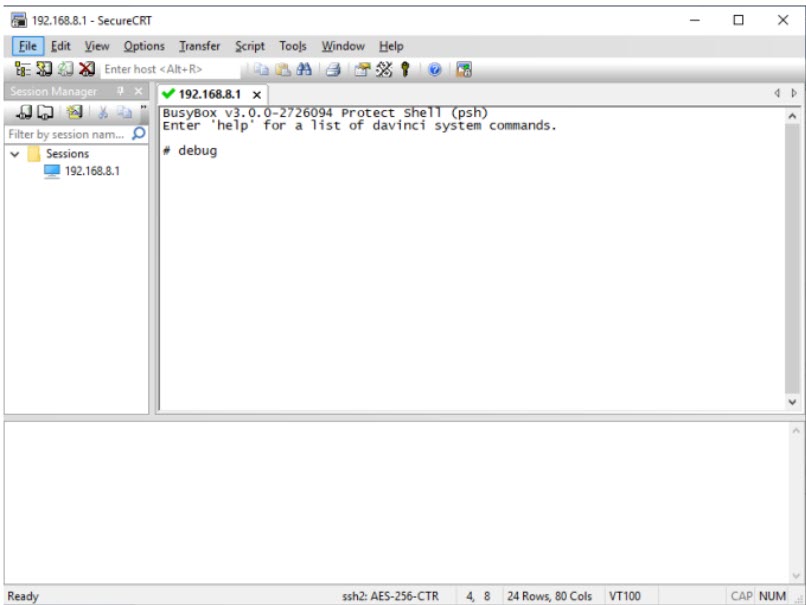Select the 192.168.8.1 session in tree
Screen dimensions: 806x605
coord(91,171)
